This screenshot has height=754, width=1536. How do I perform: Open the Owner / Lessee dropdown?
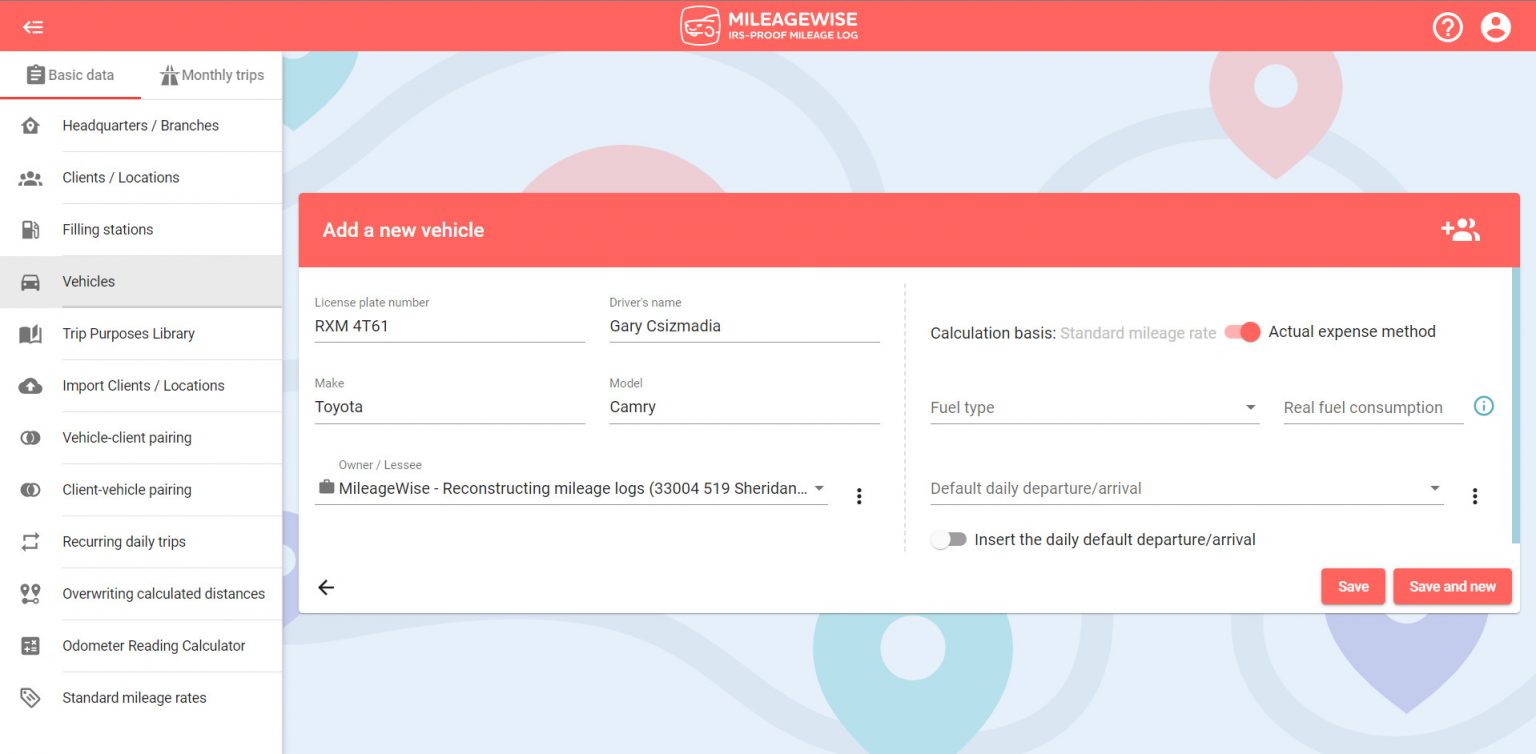[571, 489]
